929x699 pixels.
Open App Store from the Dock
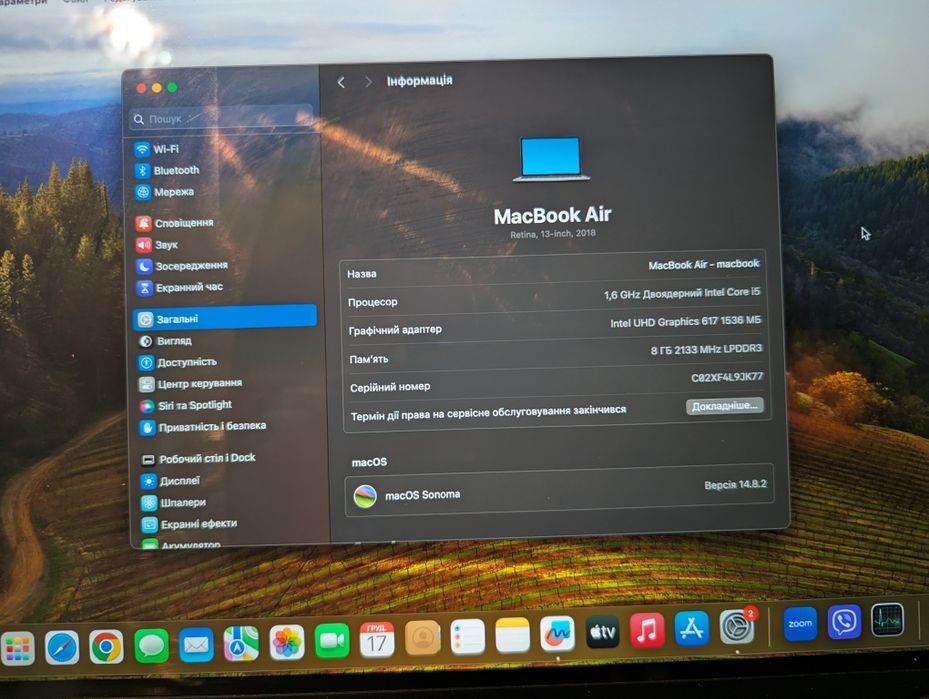point(691,629)
